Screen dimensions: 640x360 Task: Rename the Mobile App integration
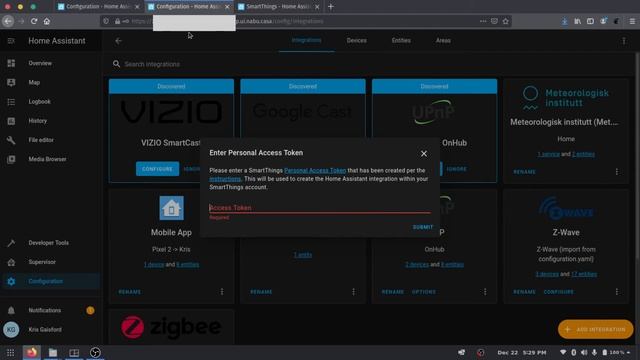click(x=129, y=292)
